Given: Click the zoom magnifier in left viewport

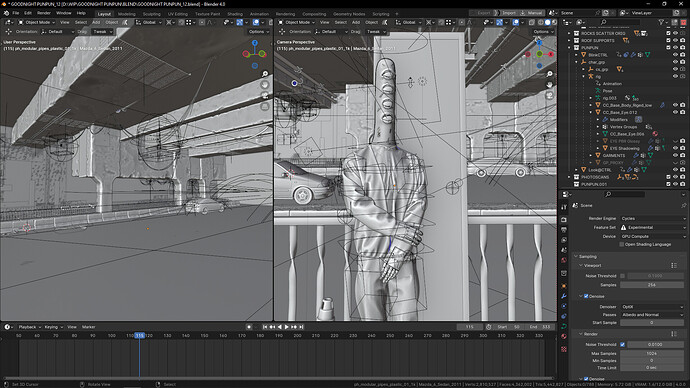Looking at the screenshot, I should pyautogui.click(x=265, y=74).
